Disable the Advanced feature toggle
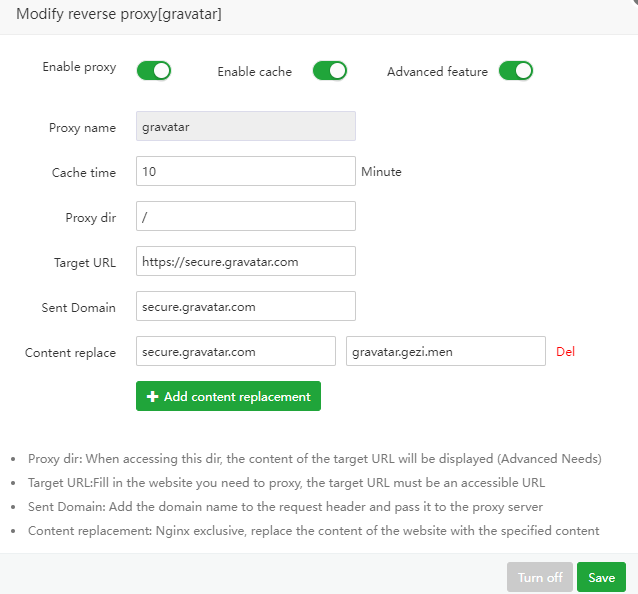The height and width of the screenshot is (594, 638). click(x=515, y=70)
